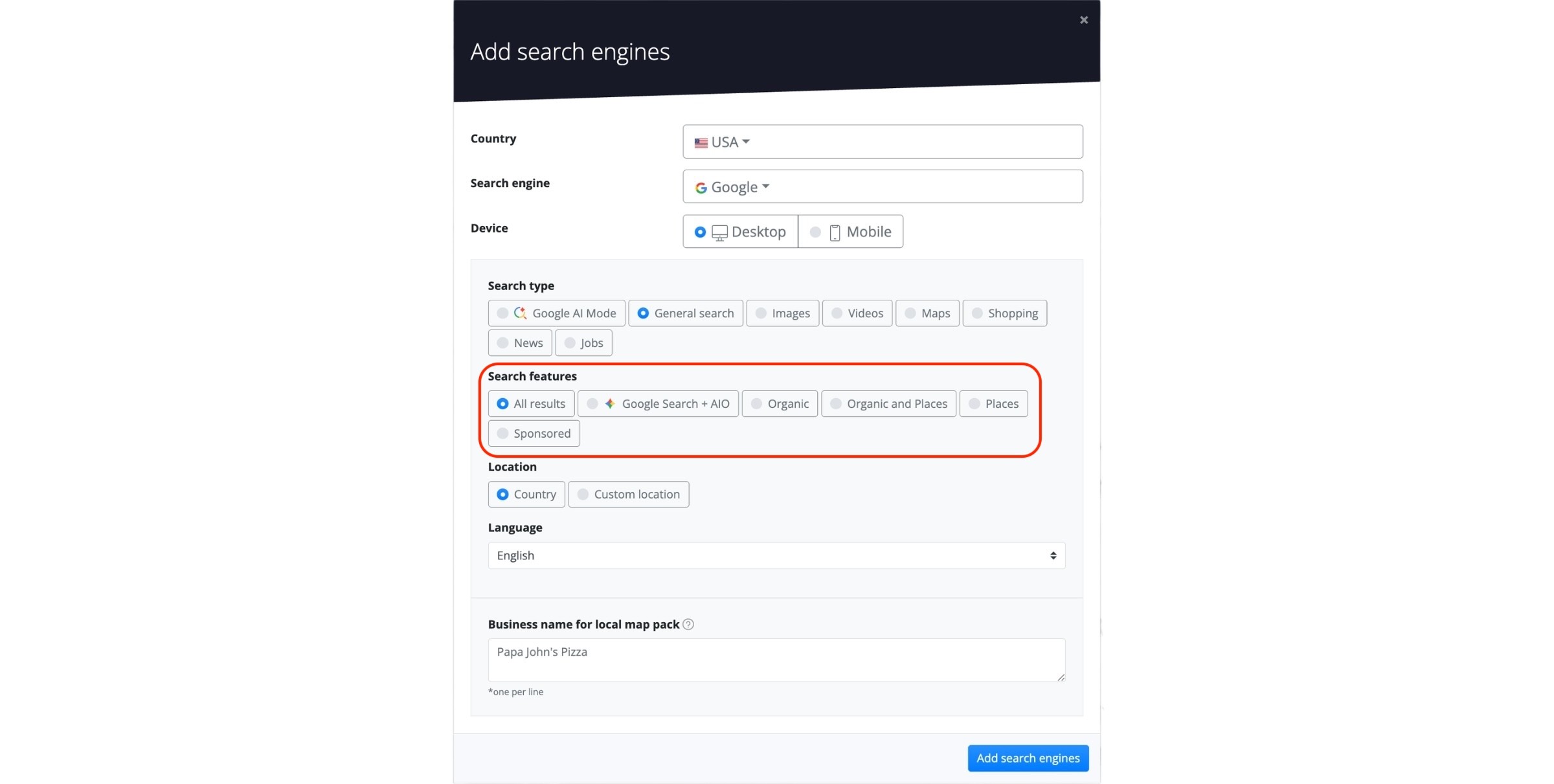This screenshot has width=1554, height=784.
Task: Click the US flag icon
Action: [x=701, y=142]
